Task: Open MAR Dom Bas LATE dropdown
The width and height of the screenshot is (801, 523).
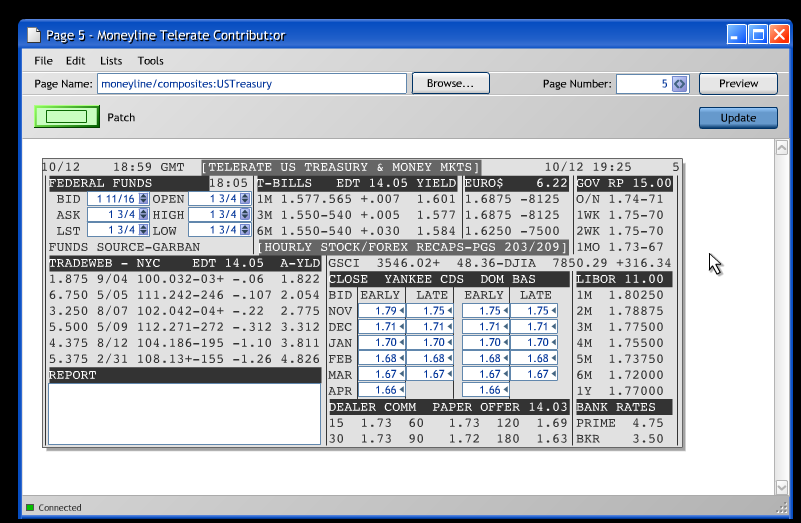Action: 553,374
